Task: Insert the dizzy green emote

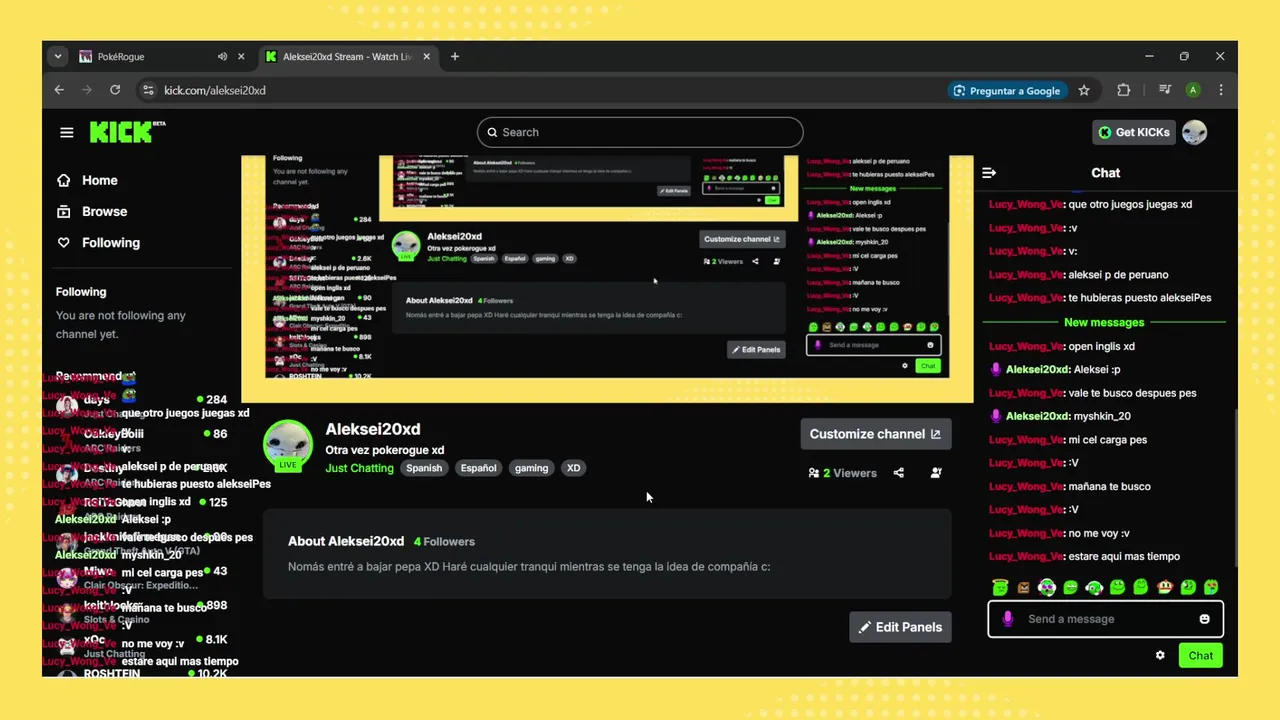Action: (x=1188, y=587)
